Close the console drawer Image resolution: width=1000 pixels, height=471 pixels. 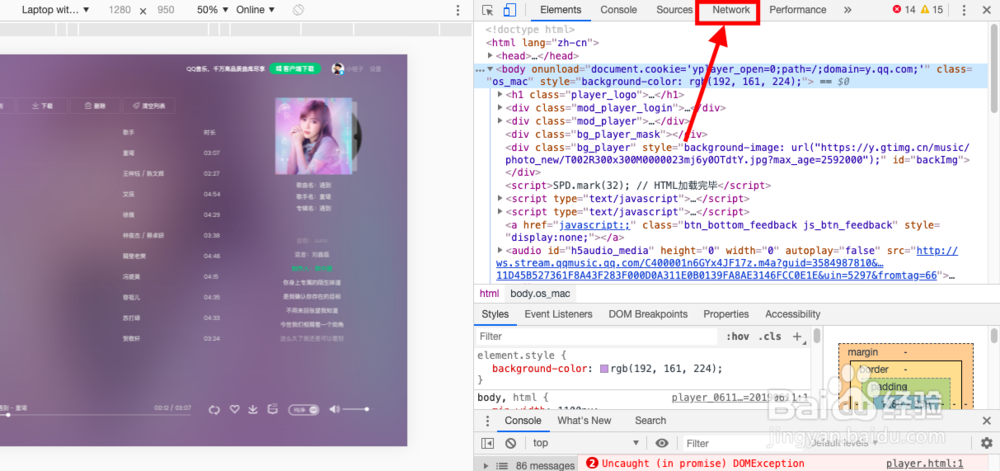click(987, 421)
